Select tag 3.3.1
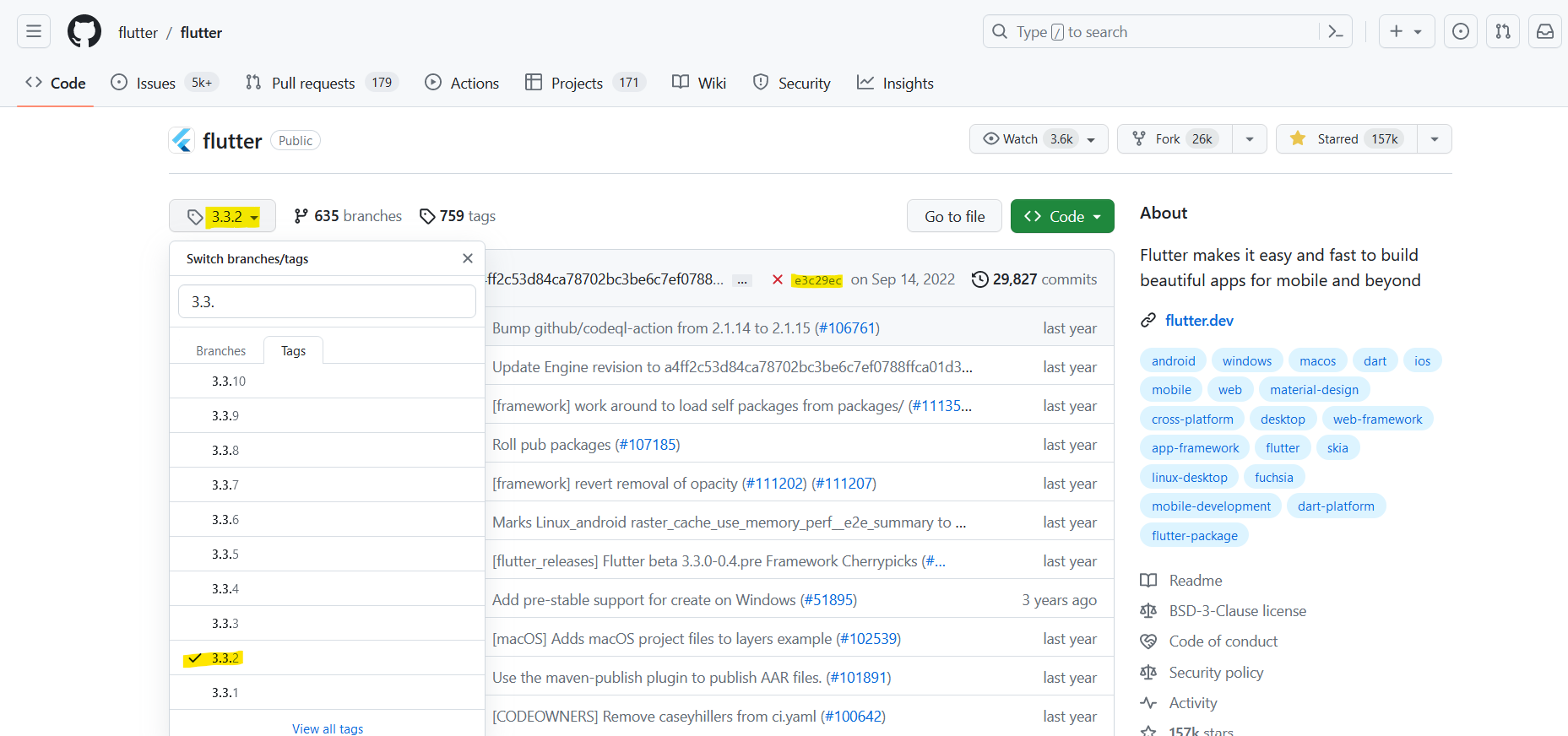The image size is (1568, 736). [x=327, y=692]
